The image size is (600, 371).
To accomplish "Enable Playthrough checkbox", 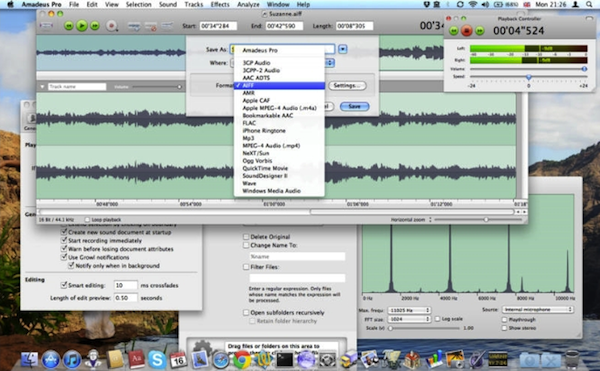I will tap(504, 320).
